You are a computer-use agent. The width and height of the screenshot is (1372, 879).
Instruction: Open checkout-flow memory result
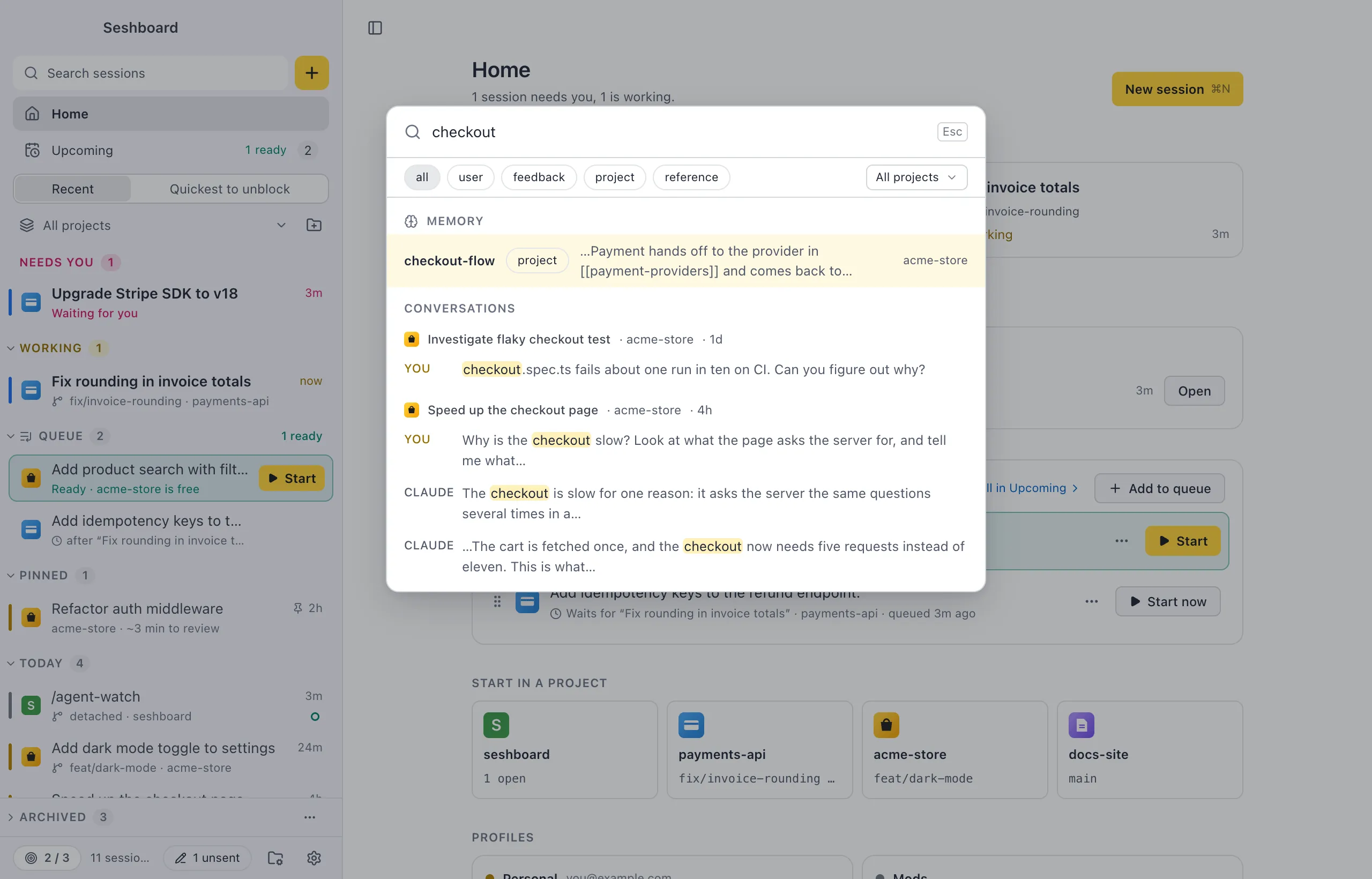tap(685, 260)
